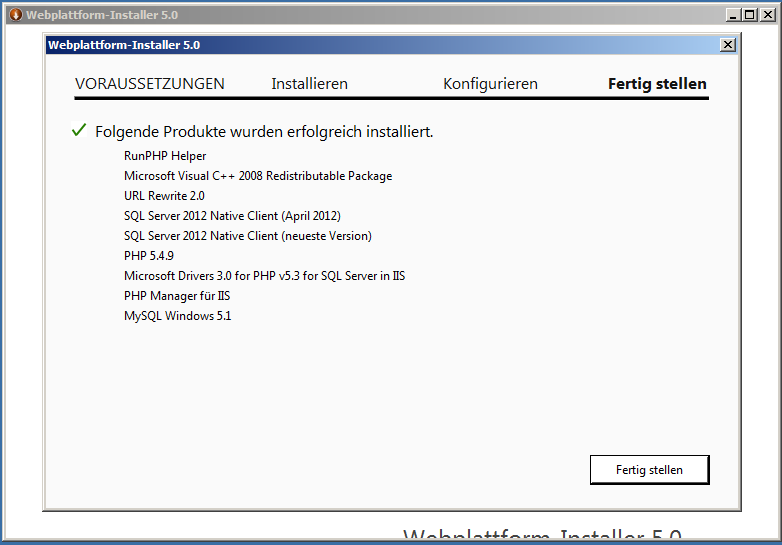Select 'SQL Server 2012 Native Client (April 2012)' entry
The height and width of the screenshot is (545, 782).
tap(232, 216)
